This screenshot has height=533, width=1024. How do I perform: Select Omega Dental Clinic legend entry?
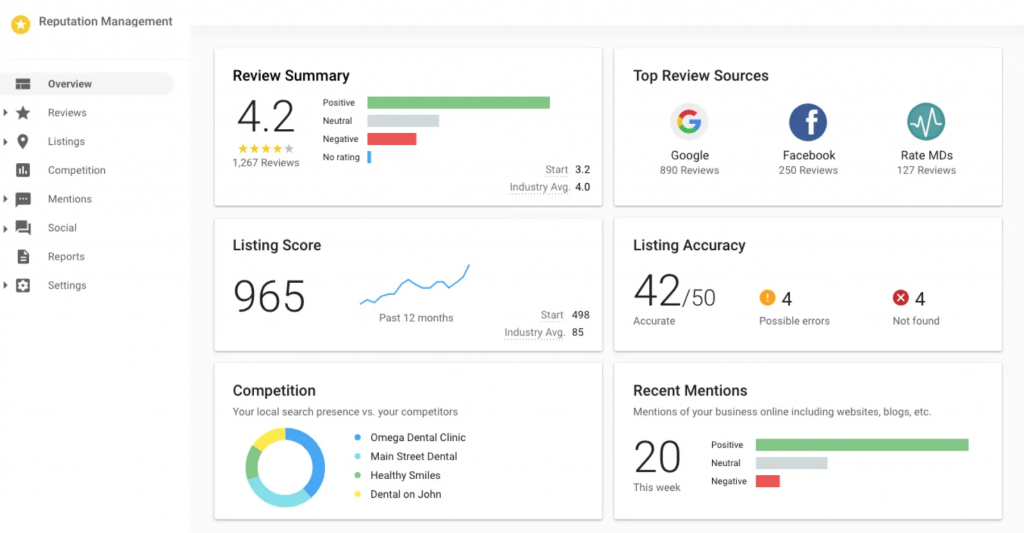pyautogui.click(x=418, y=438)
